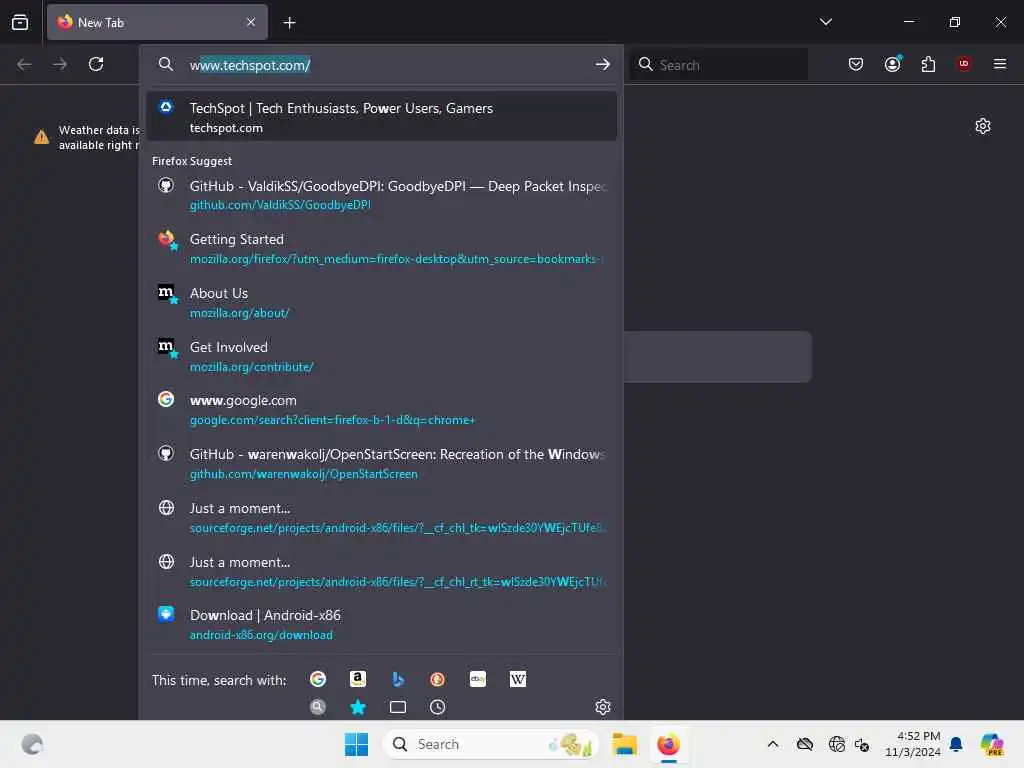
Task: Click the network globe tray icon
Action: pyautogui.click(x=836, y=744)
